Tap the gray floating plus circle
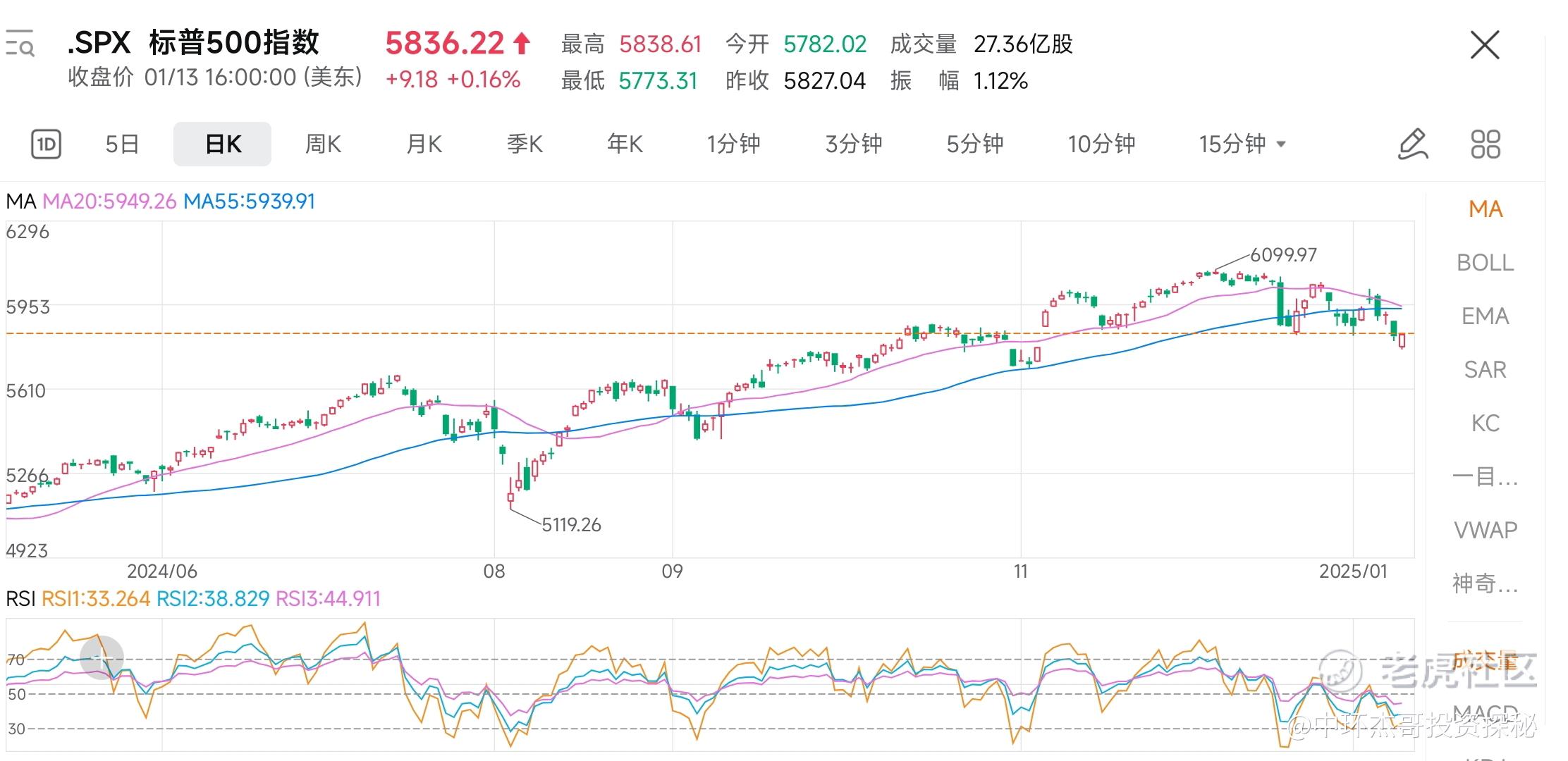 102,657
